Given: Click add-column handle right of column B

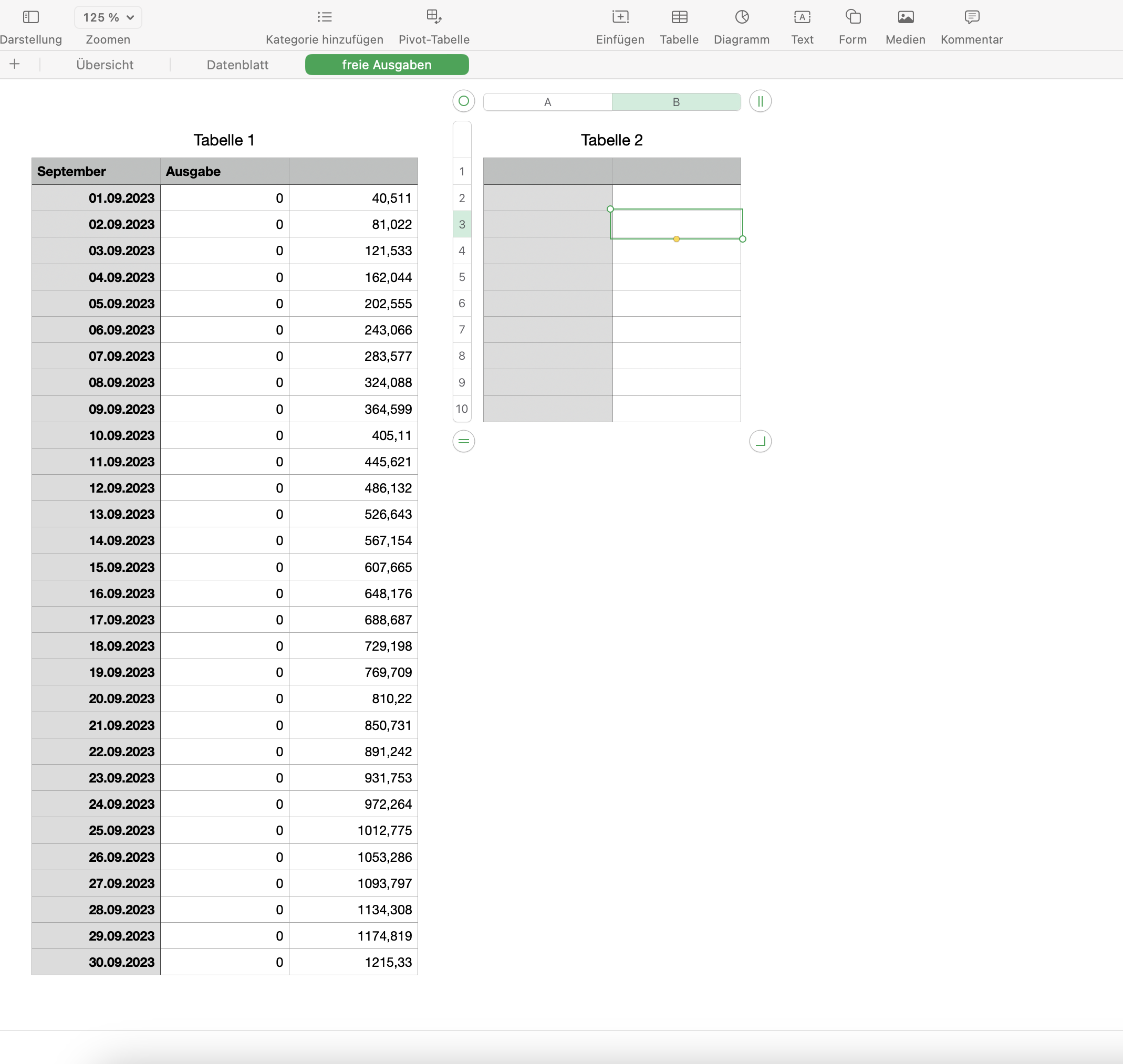Looking at the screenshot, I should (x=760, y=101).
